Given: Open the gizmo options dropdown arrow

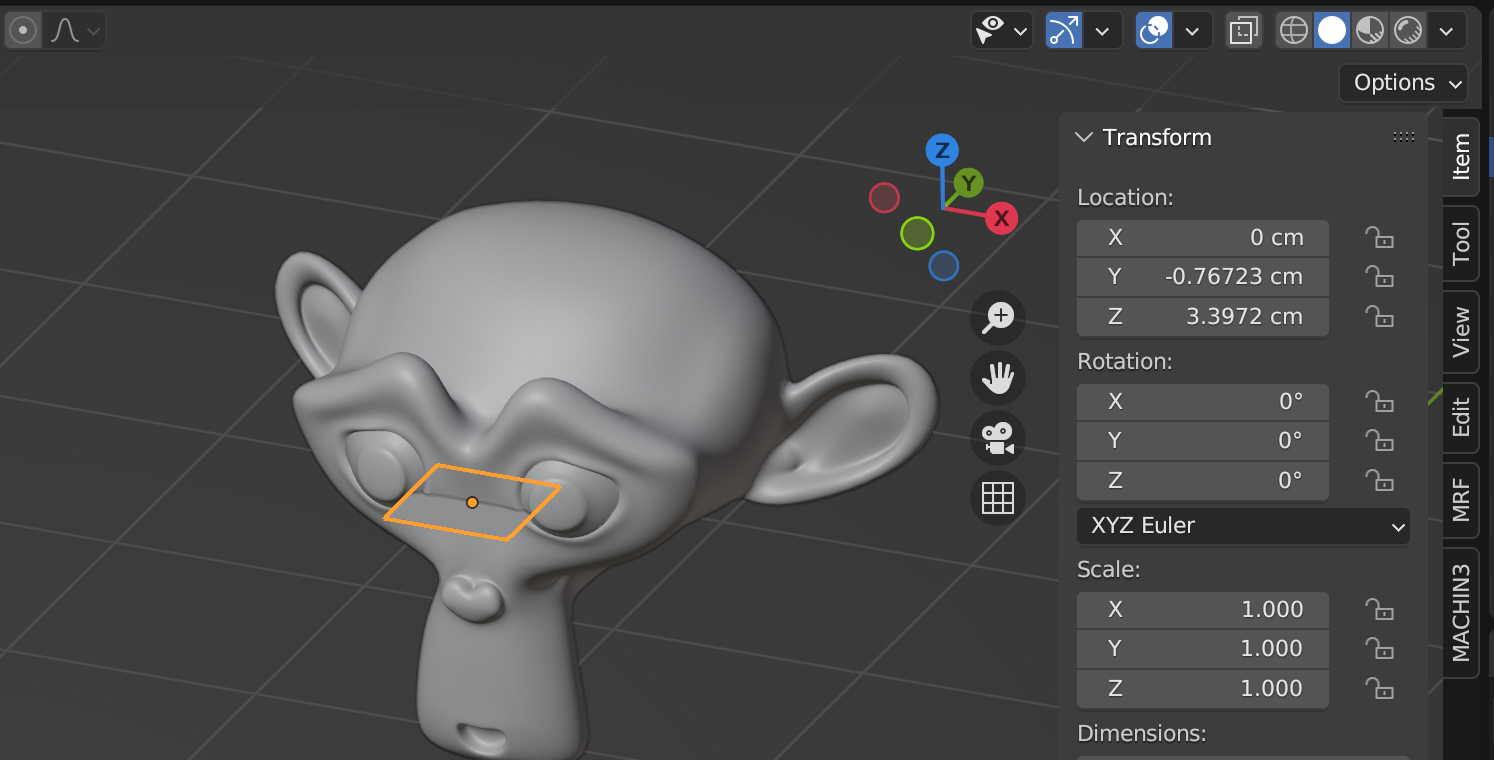Looking at the screenshot, I should 1102,31.
